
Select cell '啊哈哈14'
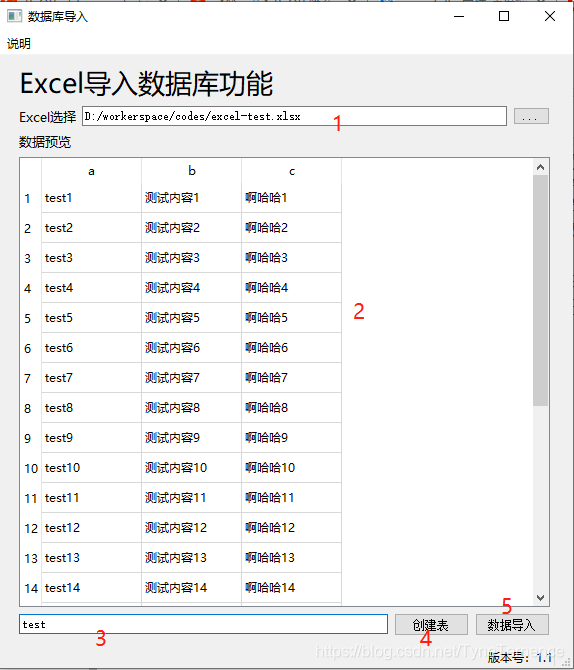click(291, 588)
